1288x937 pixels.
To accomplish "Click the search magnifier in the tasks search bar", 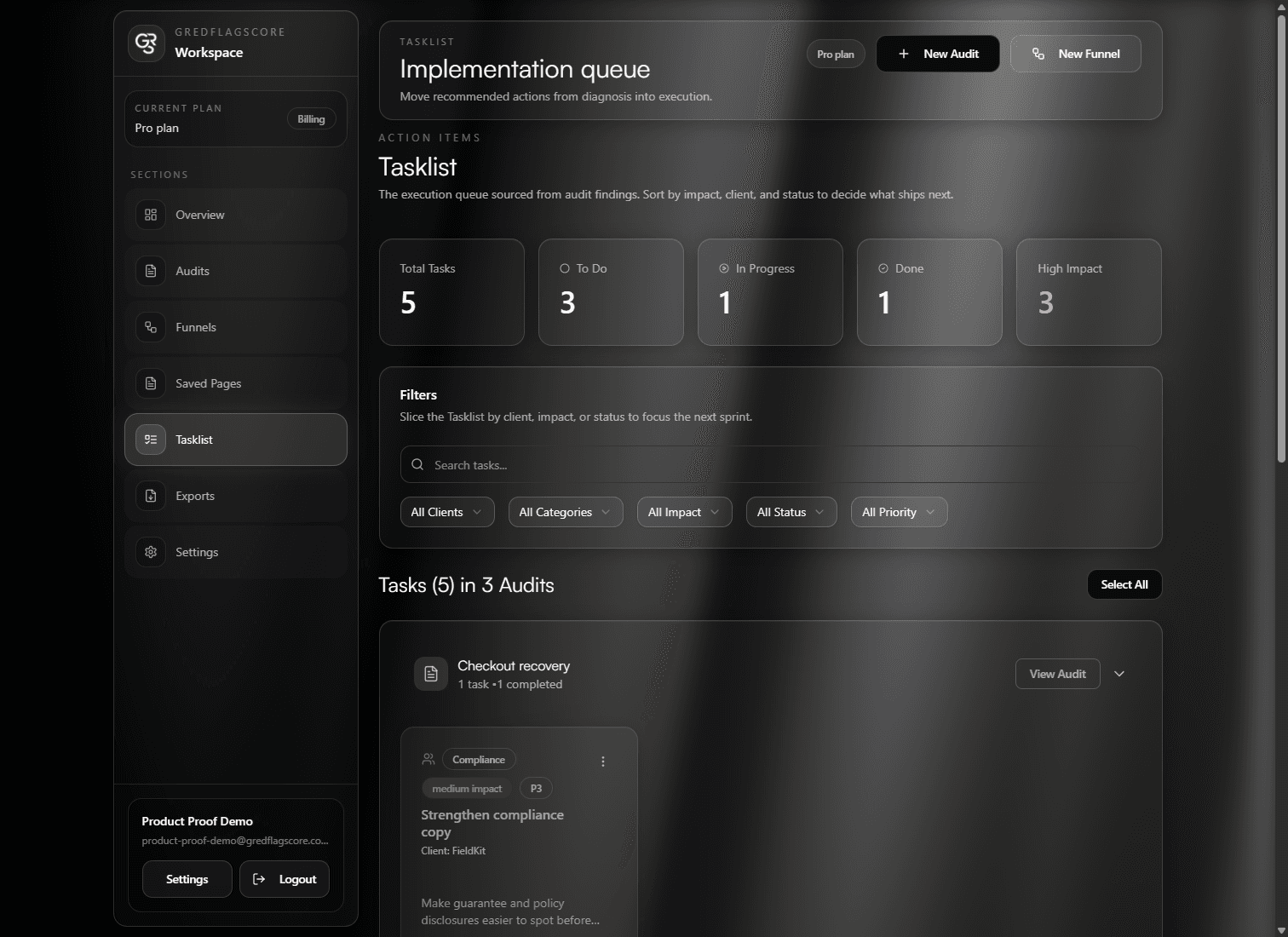I will pyautogui.click(x=417, y=464).
